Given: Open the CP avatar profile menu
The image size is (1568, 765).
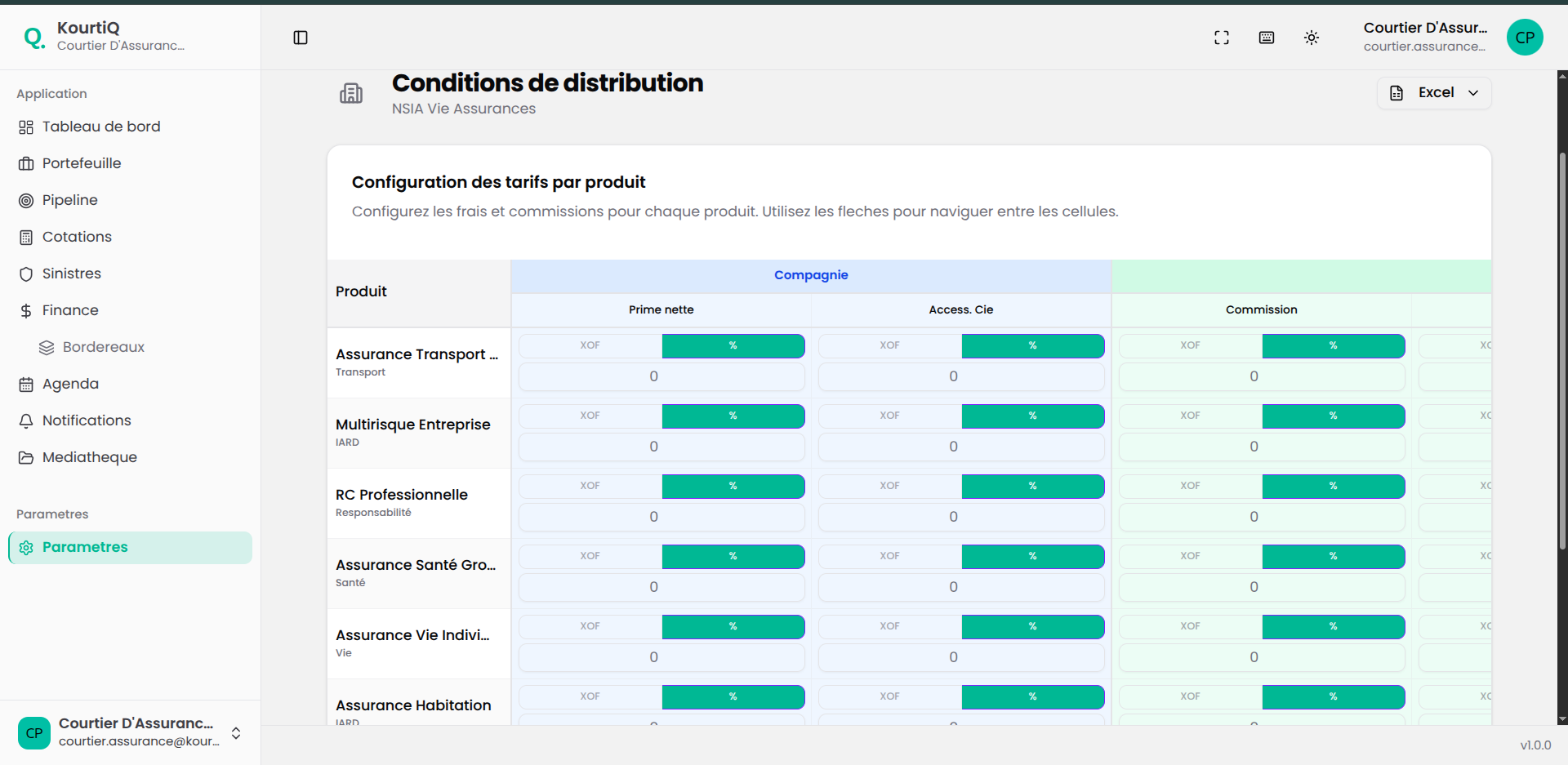Looking at the screenshot, I should [1525, 38].
